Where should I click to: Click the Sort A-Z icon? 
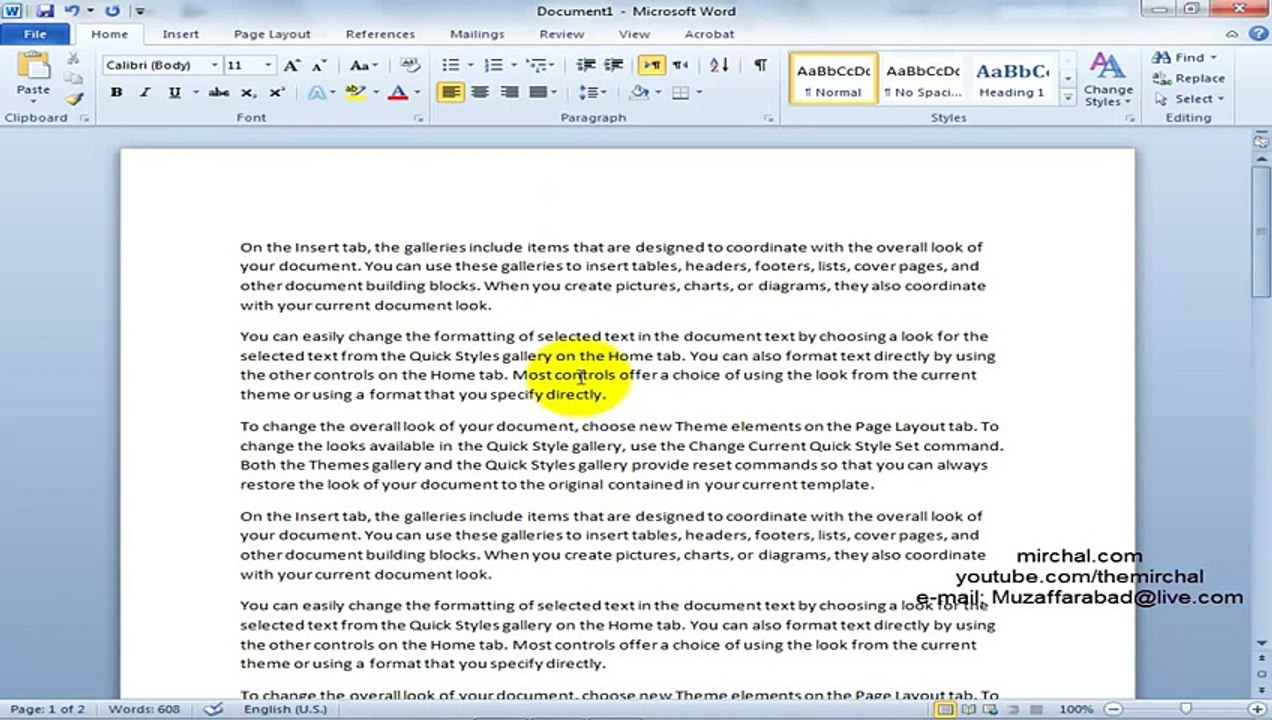coord(719,65)
